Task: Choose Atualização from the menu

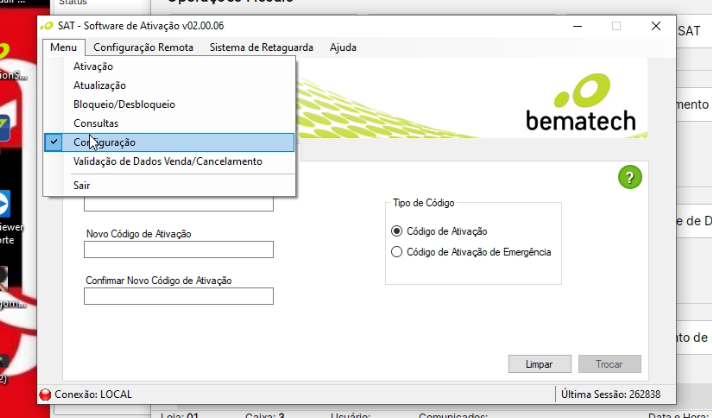Action: click(x=169, y=85)
